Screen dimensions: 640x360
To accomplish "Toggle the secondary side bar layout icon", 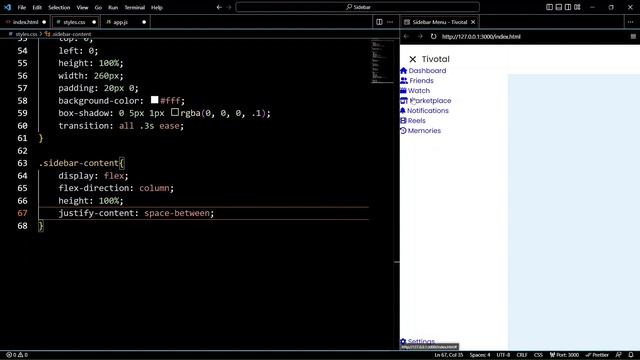I will pyautogui.click(x=568, y=7).
